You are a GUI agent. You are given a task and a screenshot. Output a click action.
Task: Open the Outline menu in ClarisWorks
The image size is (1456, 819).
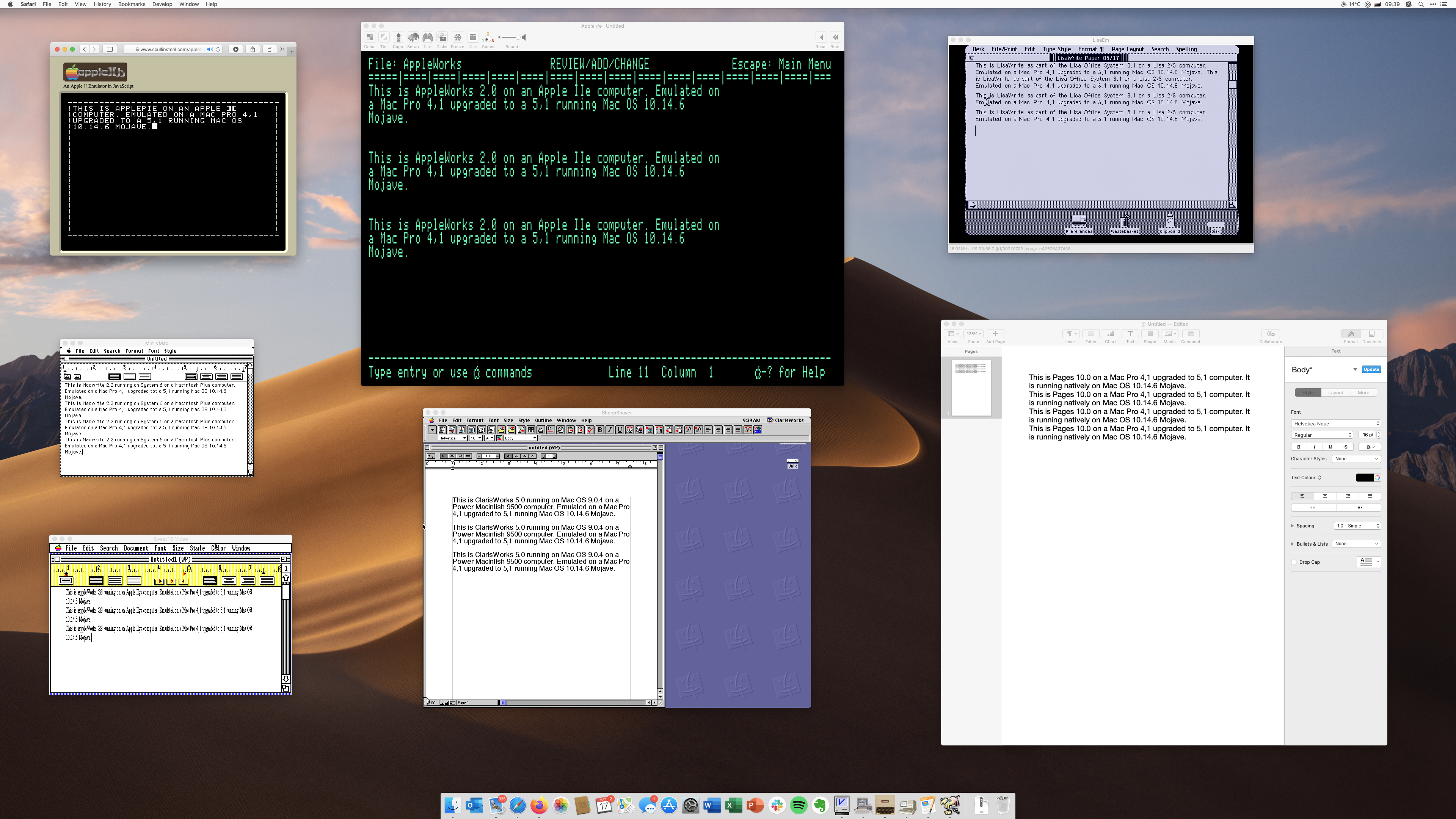click(543, 420)
